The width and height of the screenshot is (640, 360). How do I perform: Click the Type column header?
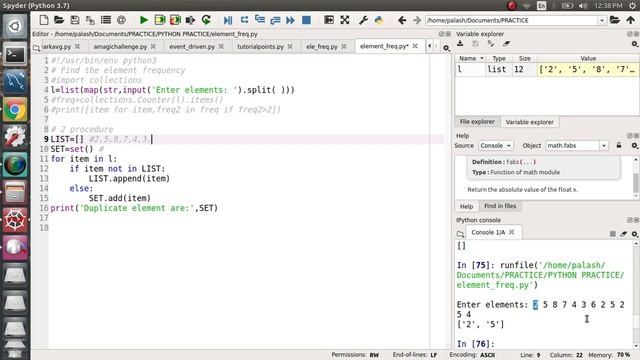click(x=499, y=58)
